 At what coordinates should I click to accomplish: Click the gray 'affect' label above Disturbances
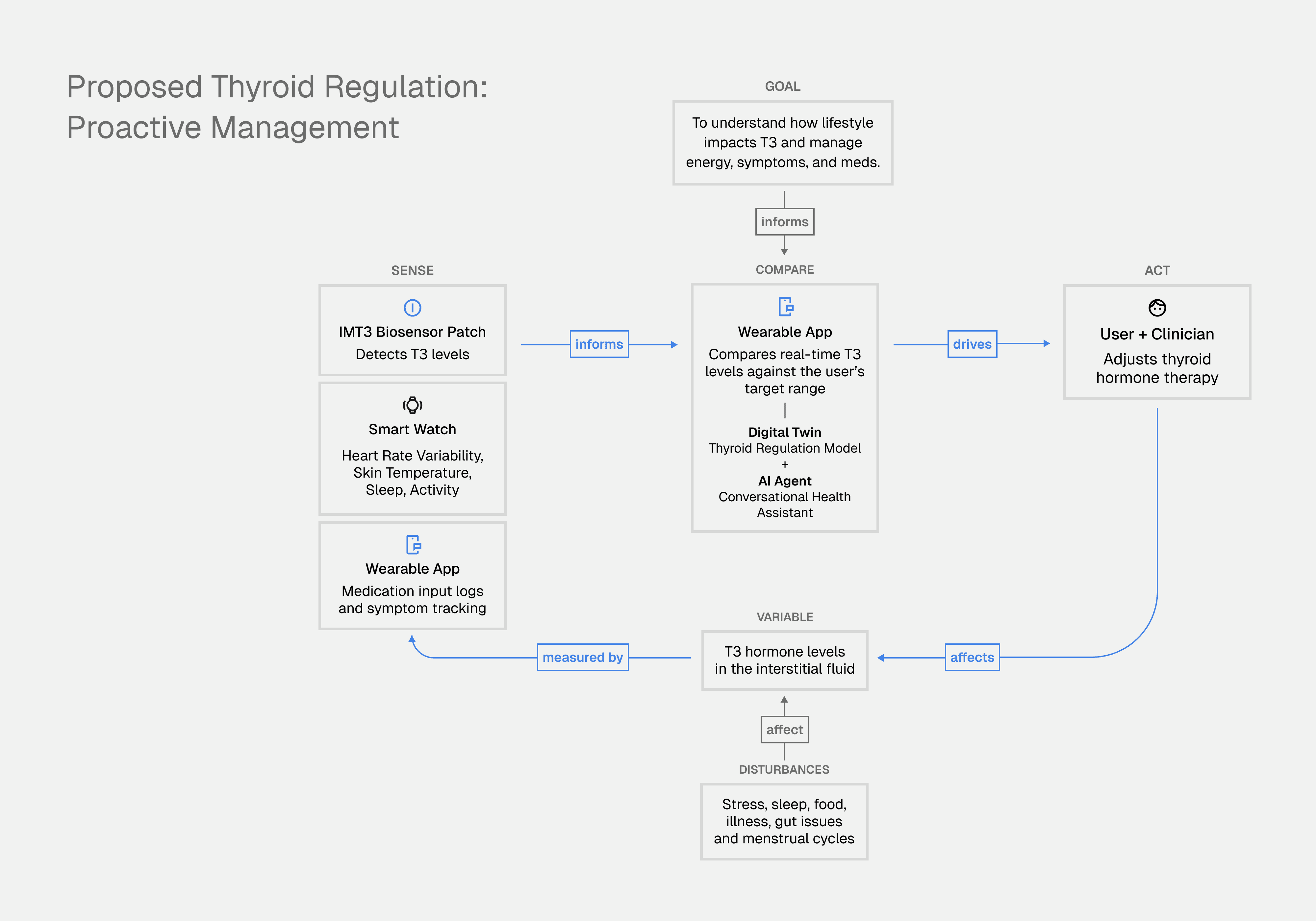784,730
